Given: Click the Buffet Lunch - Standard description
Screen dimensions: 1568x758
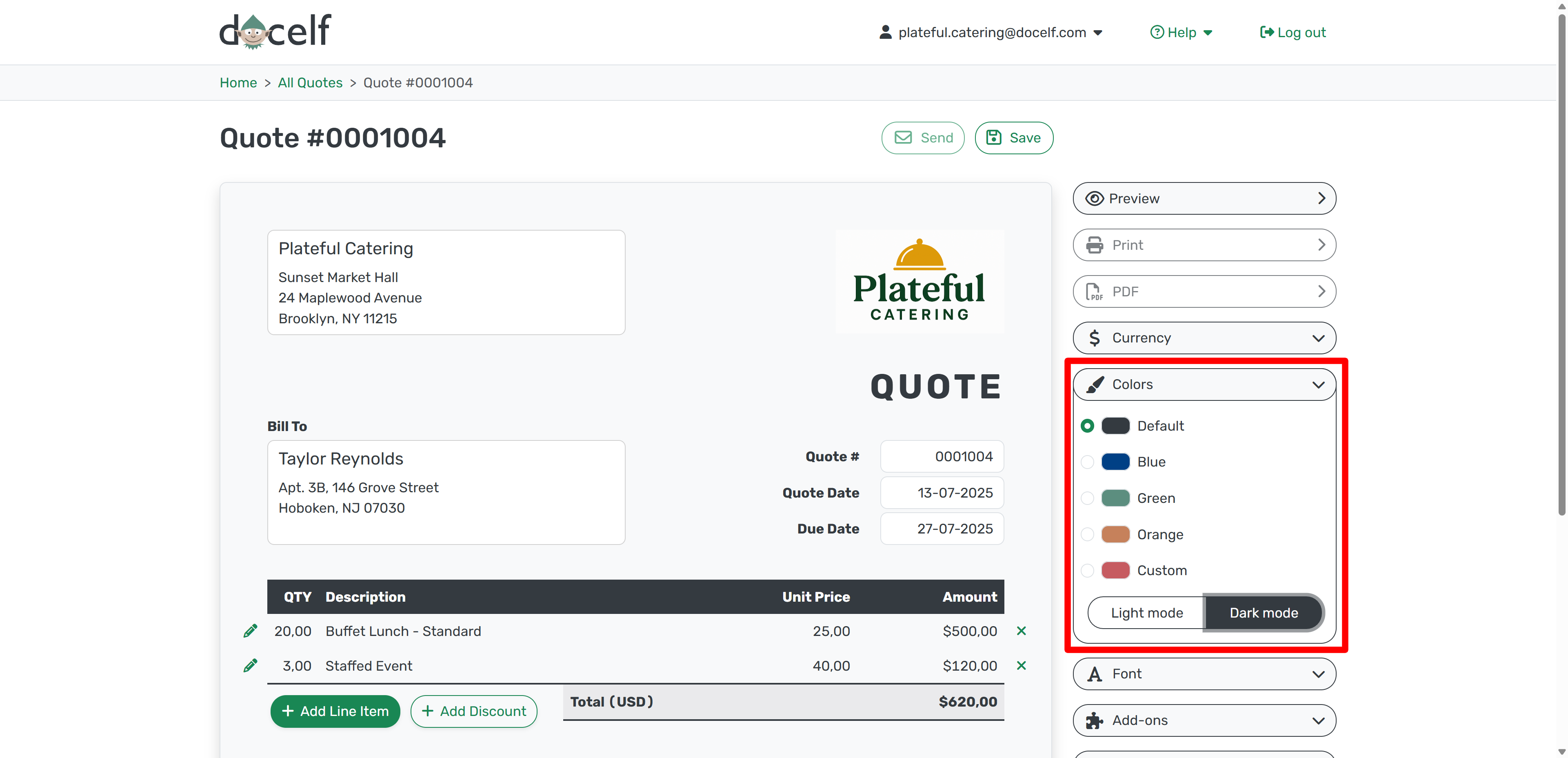Looking at the screenshot, I should pyautogui.click(x=403, y=631).
